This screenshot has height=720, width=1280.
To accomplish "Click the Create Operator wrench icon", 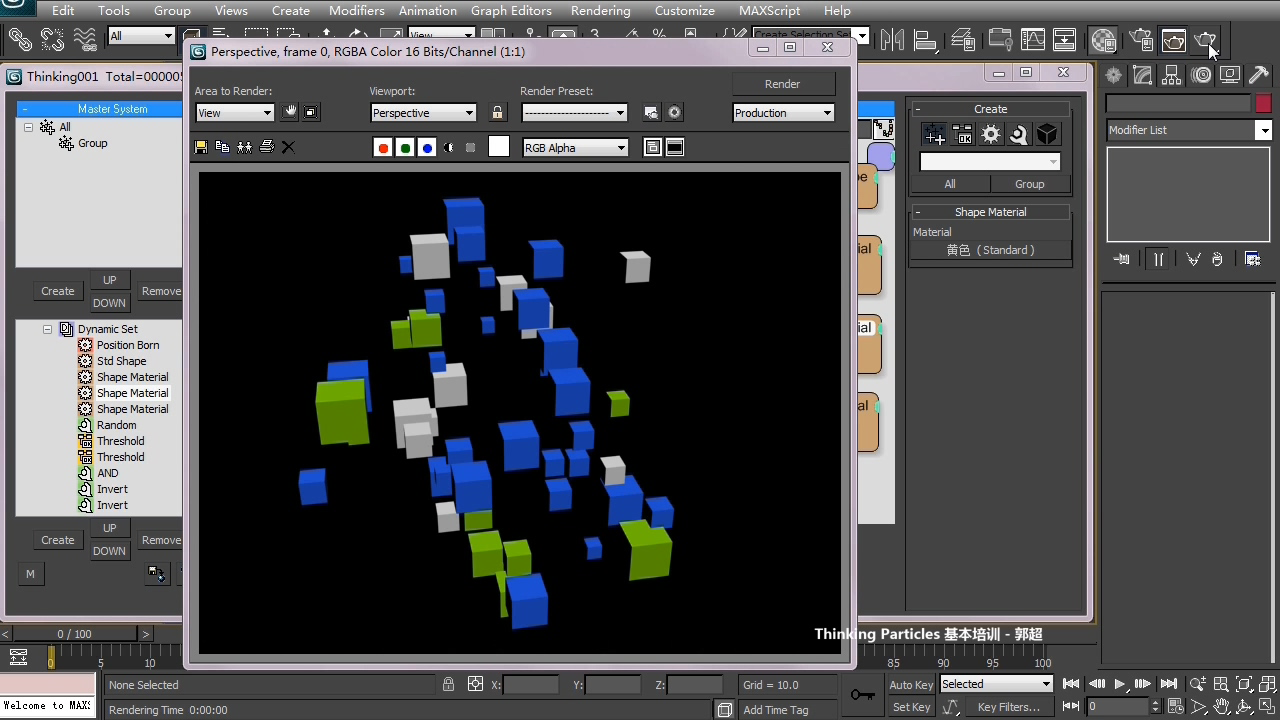I will click(1018, 135).
